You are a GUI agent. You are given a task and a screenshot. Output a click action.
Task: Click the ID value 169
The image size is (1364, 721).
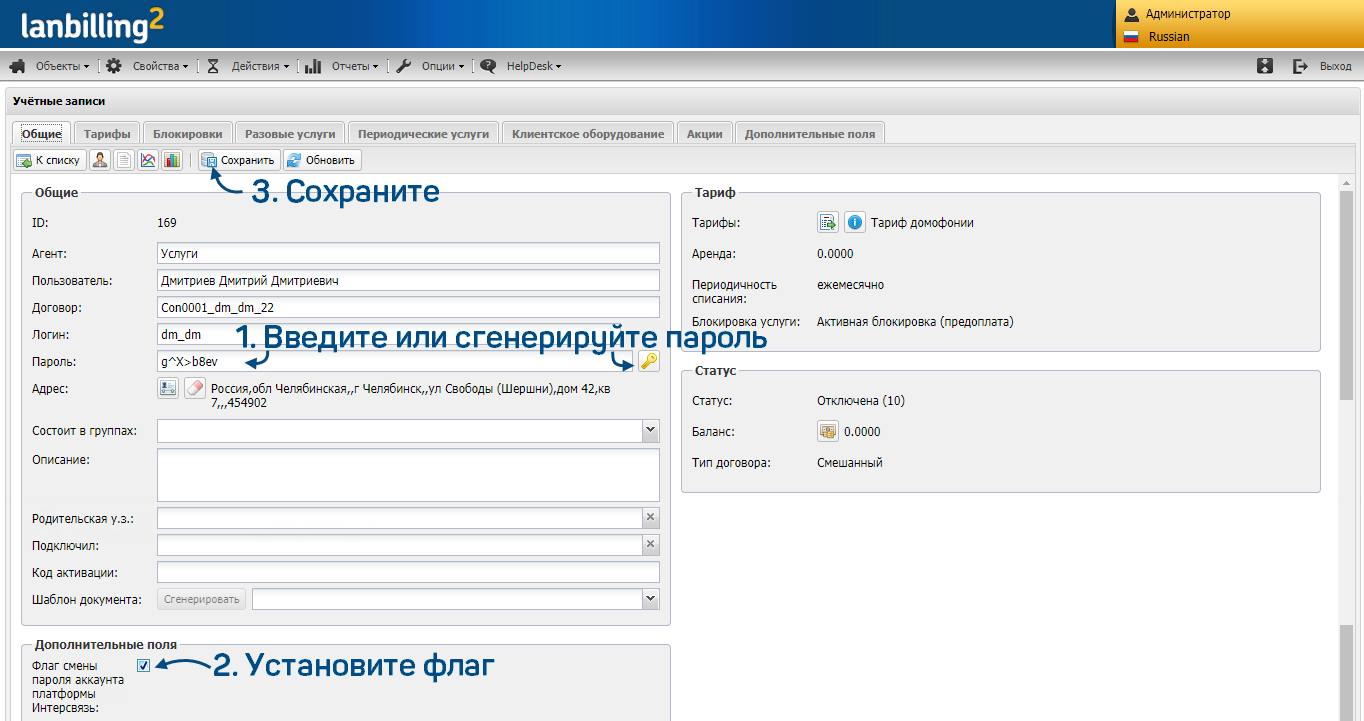pos(167,223)
